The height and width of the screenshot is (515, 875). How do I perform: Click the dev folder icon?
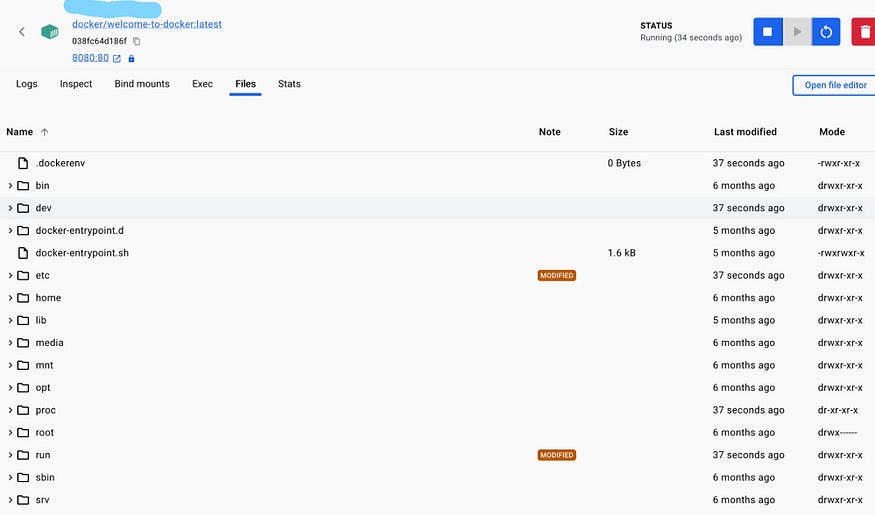[23, 208]
